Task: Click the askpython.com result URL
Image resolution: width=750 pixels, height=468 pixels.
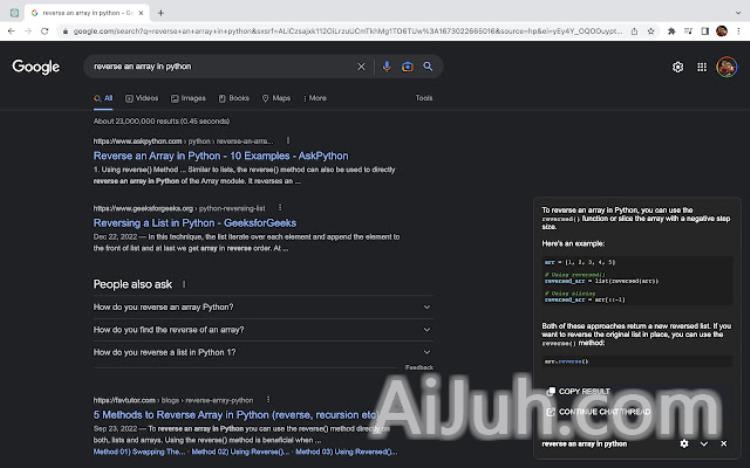Action: (x=183, y=141)
